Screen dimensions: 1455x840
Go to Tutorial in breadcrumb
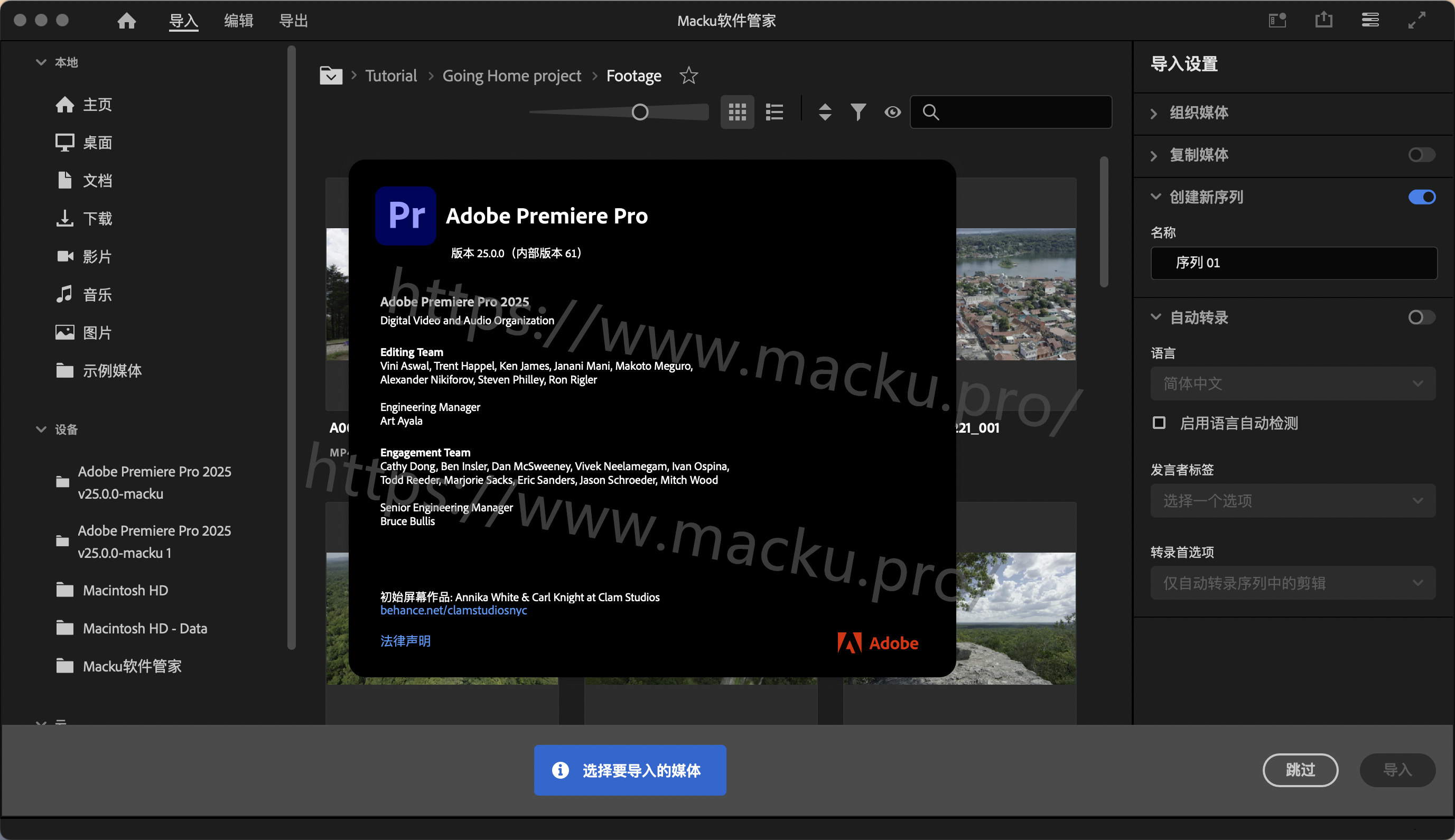[x=390, y=76]
